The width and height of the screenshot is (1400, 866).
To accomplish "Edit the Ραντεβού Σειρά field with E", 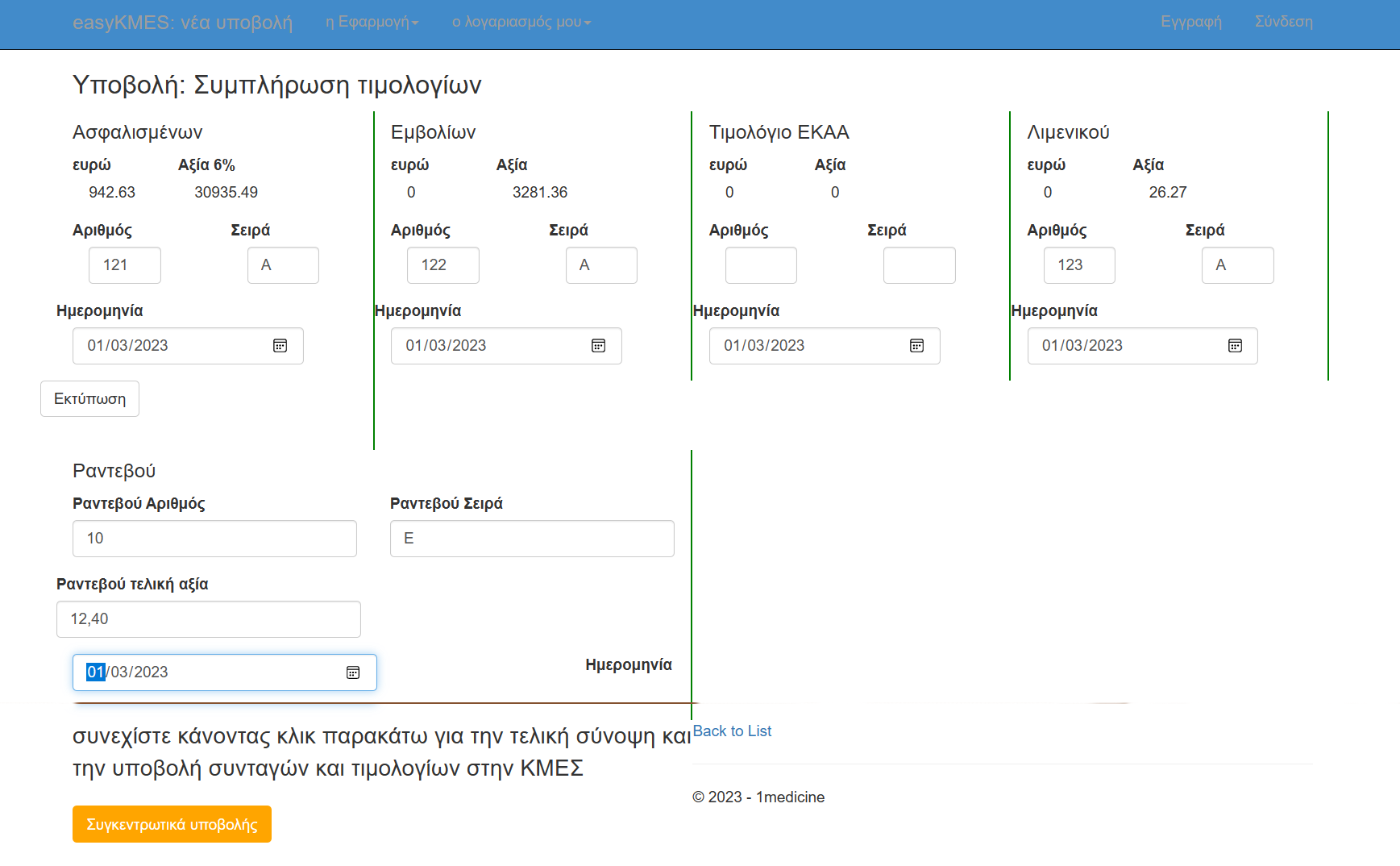I will (x=532, y=539).
